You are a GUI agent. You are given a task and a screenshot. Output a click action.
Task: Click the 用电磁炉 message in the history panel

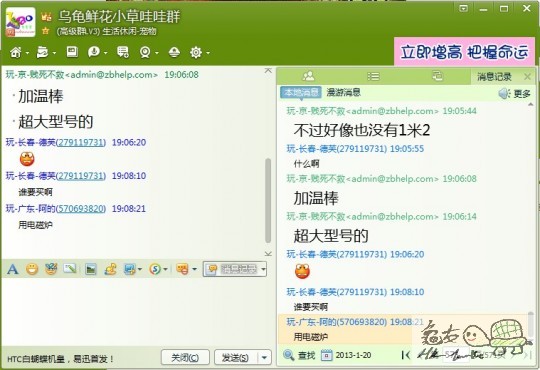coord(311,337)
